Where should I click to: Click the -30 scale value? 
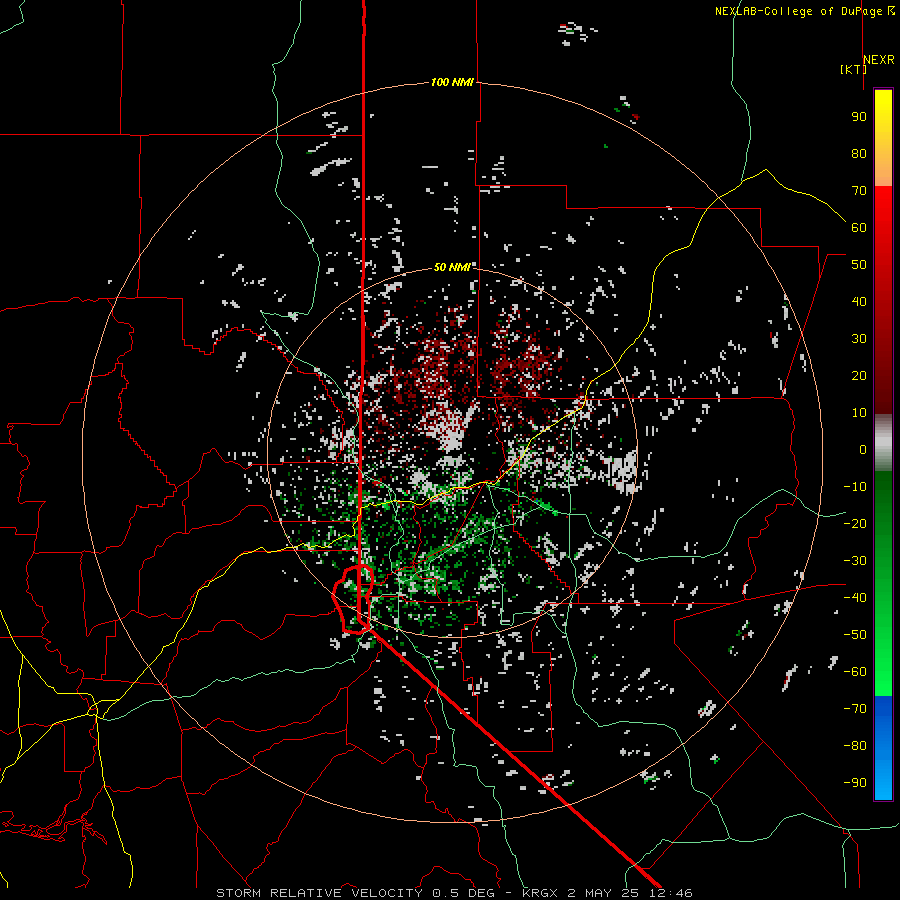click(855, 561)
